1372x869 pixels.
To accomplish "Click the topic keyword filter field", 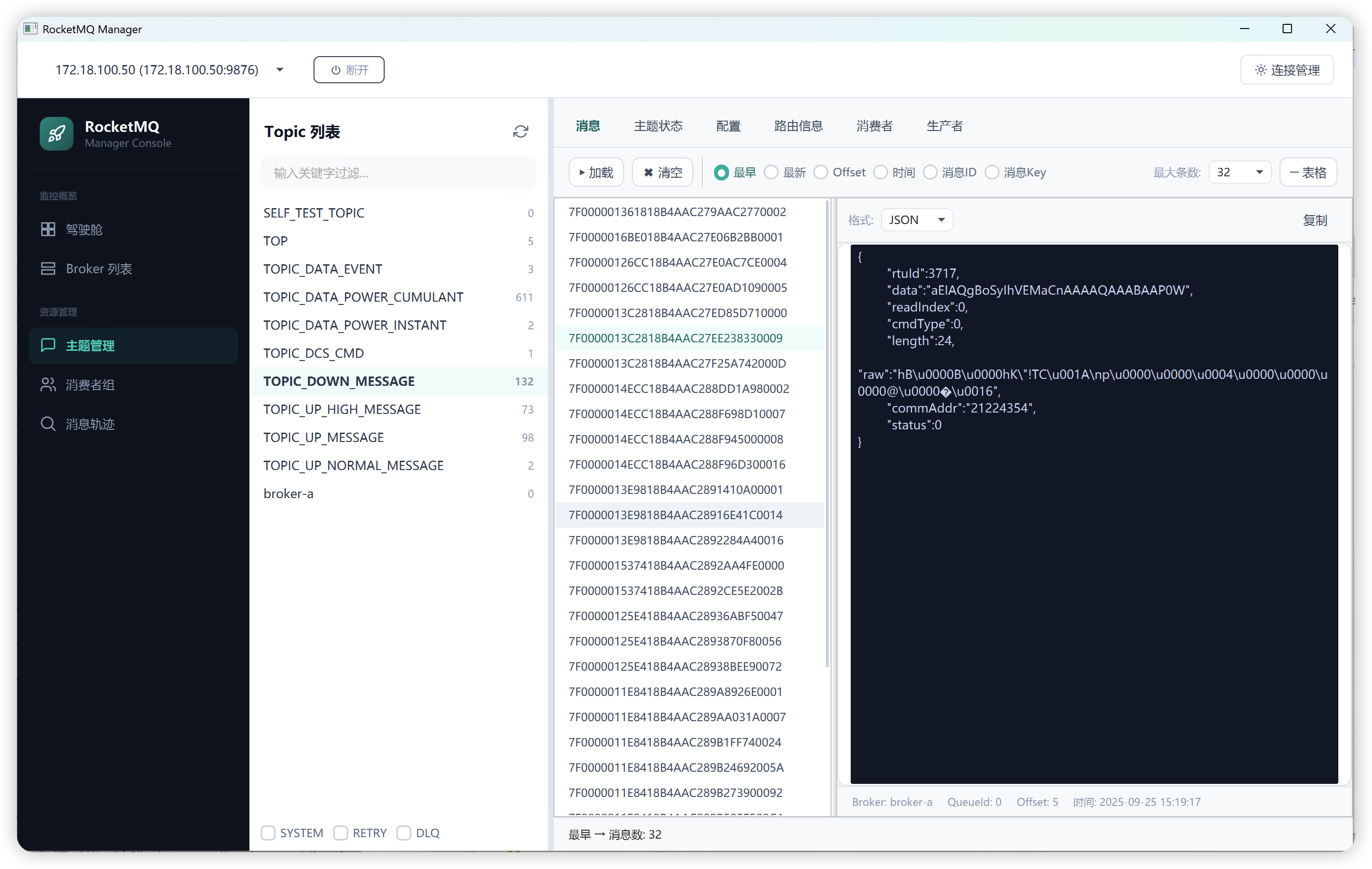I will coord(398,173).
